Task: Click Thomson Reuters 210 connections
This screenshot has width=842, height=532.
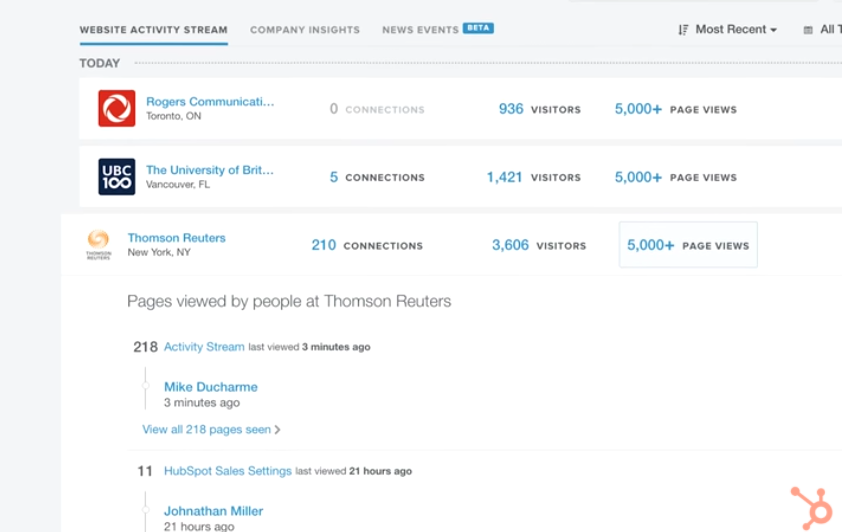Action: pos(367,245)
